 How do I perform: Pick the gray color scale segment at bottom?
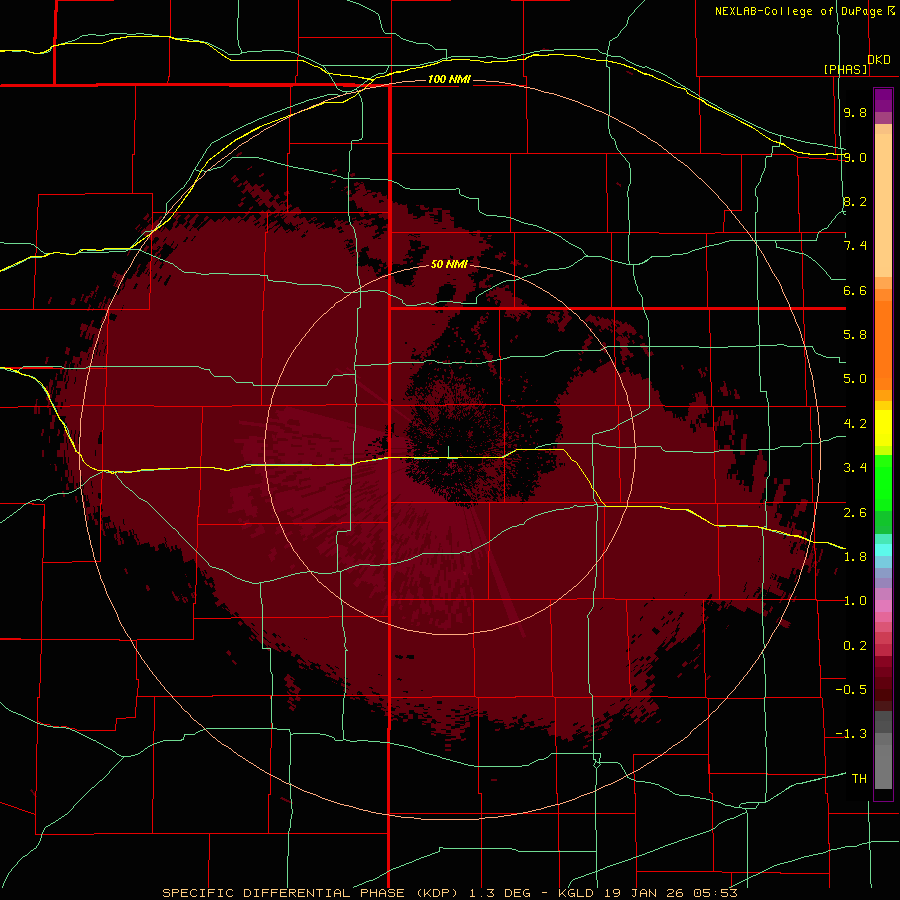883,766
